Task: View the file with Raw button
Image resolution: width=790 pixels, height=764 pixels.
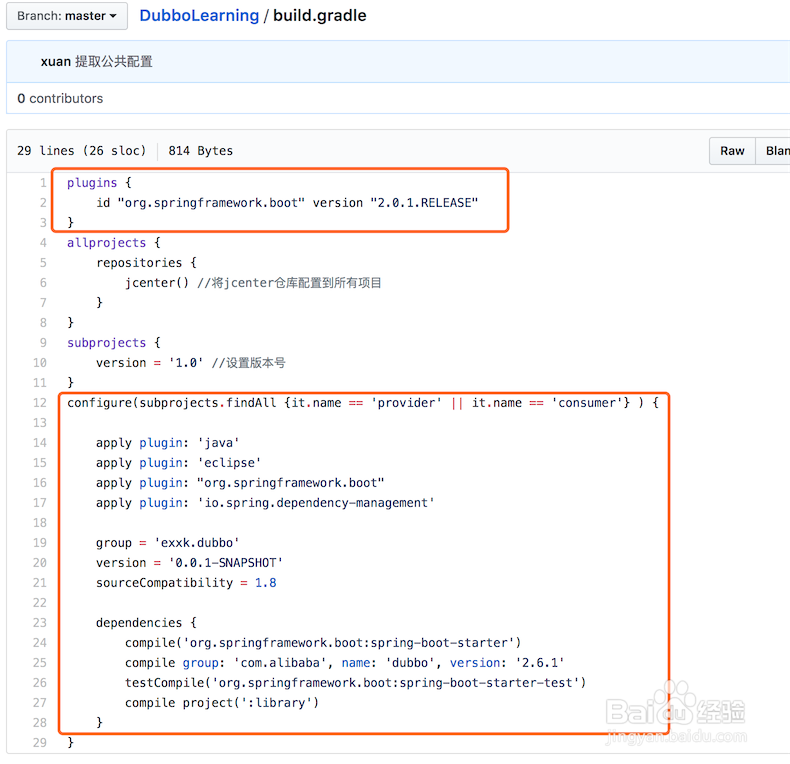Action: pyautogui.click(x=732, y=151)
